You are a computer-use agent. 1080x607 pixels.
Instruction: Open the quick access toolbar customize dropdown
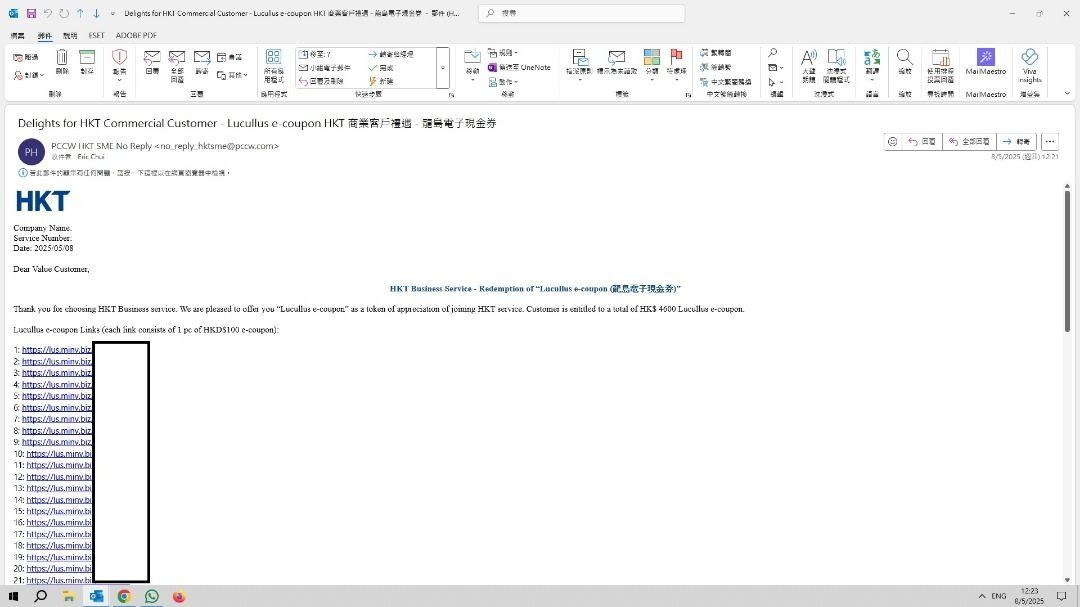[113, 13]
